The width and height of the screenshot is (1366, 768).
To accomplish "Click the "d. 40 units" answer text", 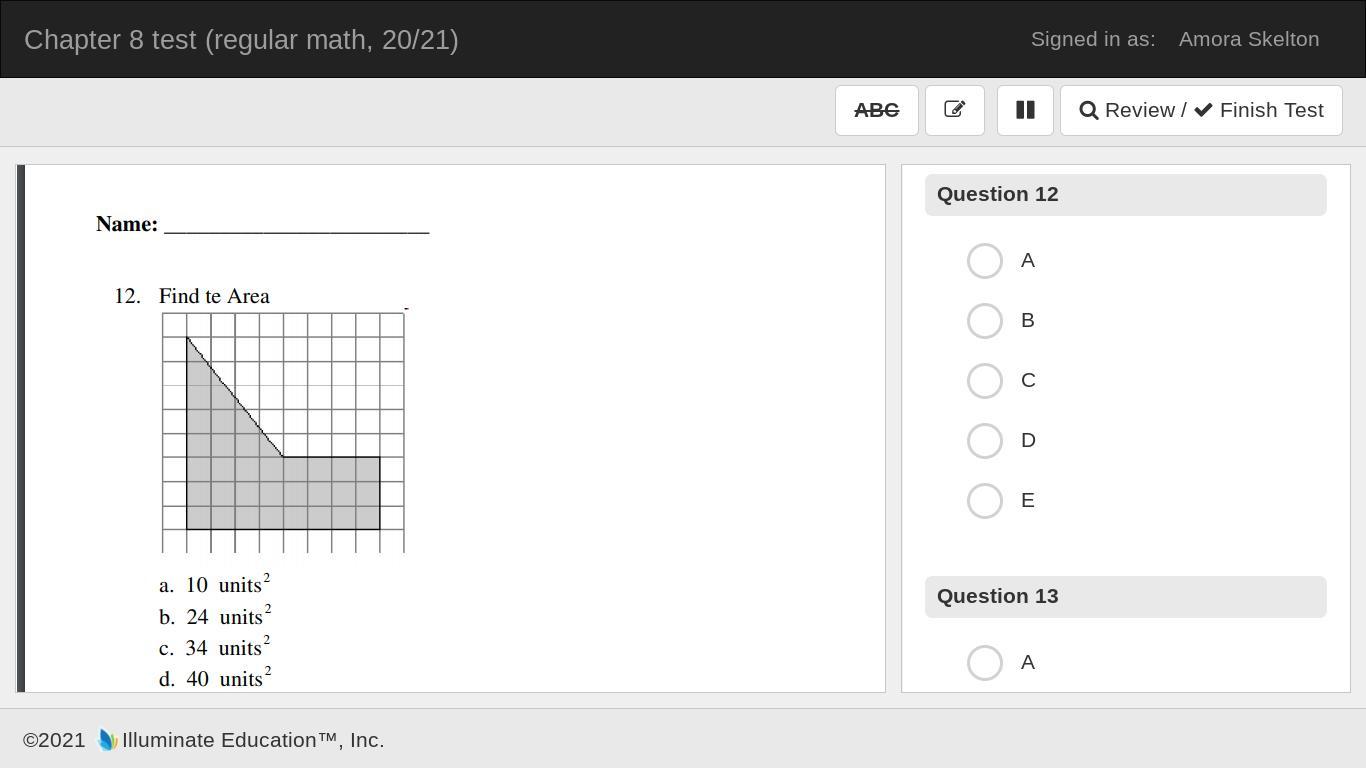I will click(214, 679).
